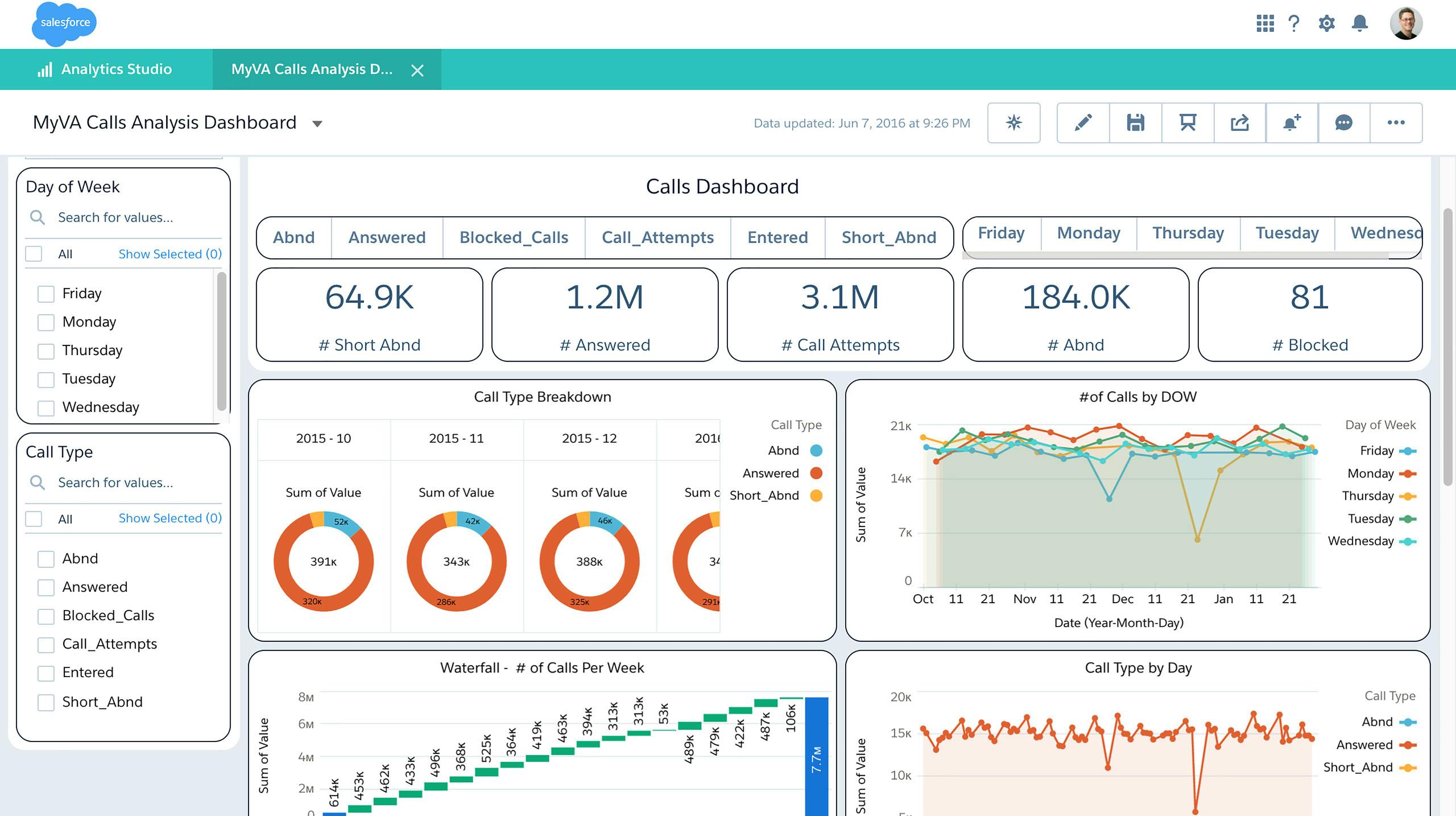Check the Entered checkbox

[46, 673]
